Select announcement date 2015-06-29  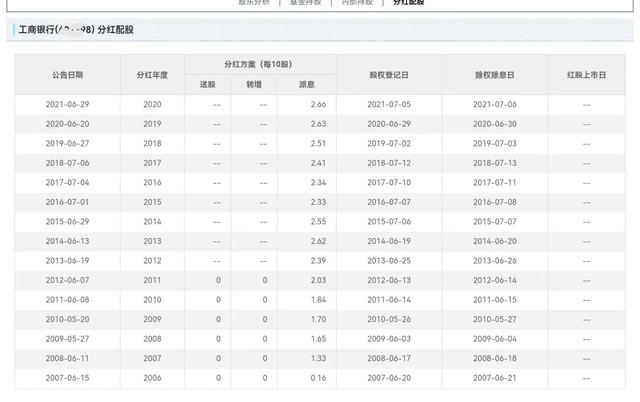[67, 222]
